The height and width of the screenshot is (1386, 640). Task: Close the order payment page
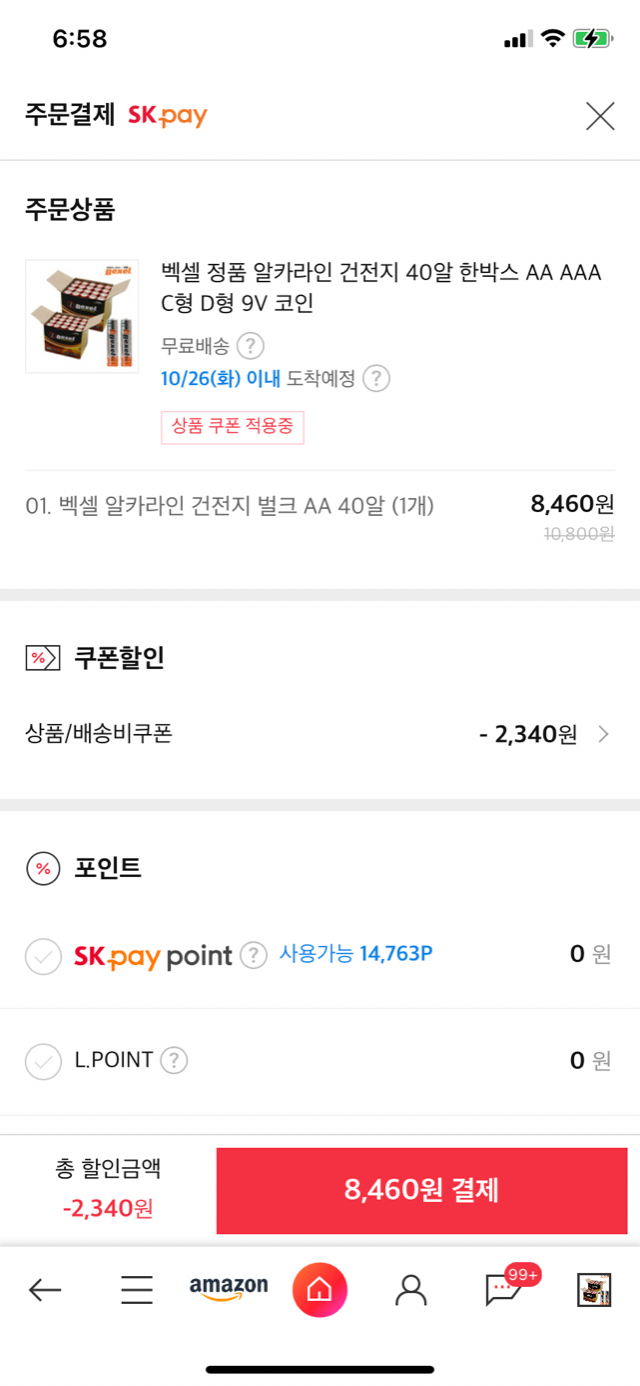[x=599, y=116]
